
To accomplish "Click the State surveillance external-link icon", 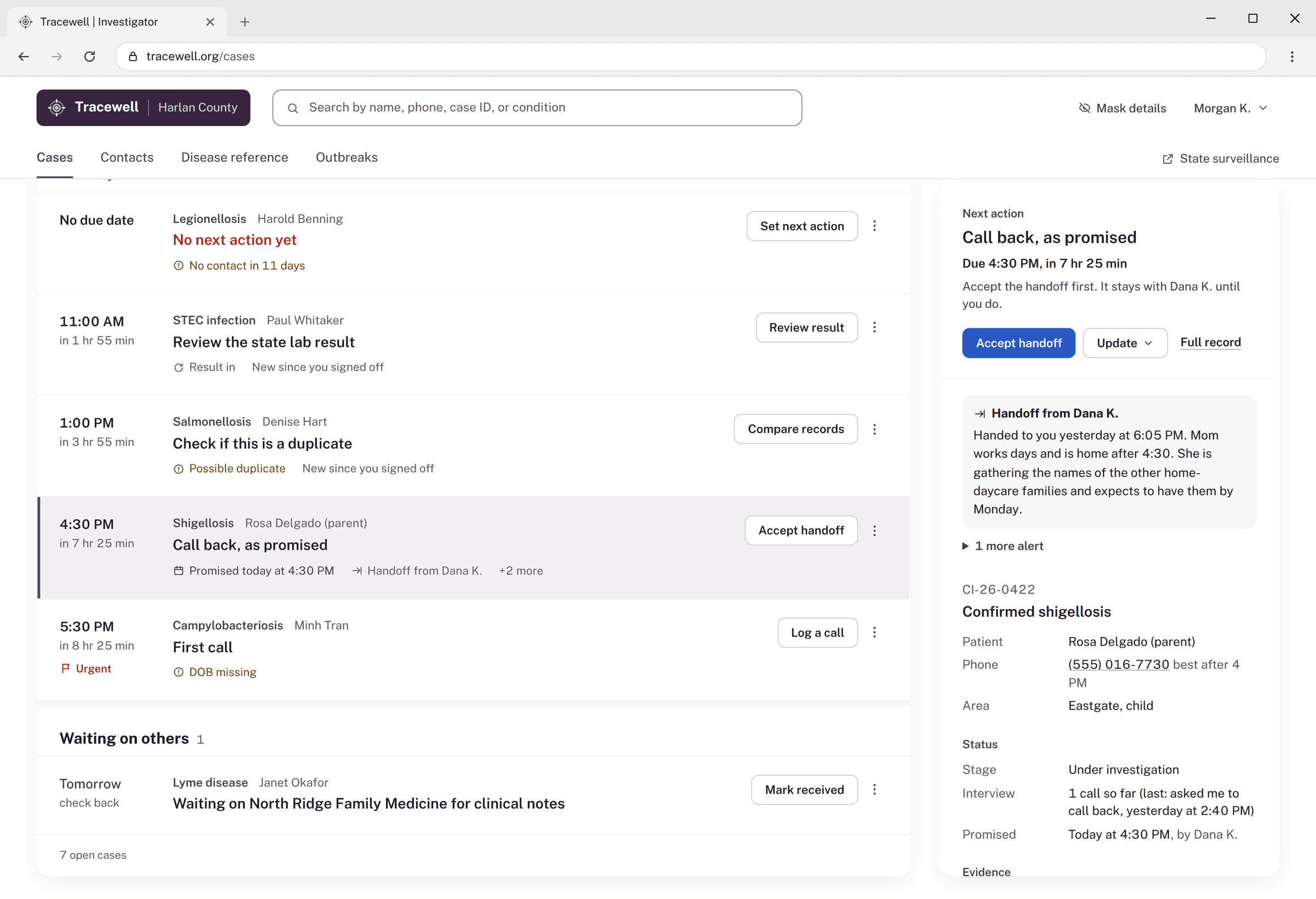I will 1167,159.
